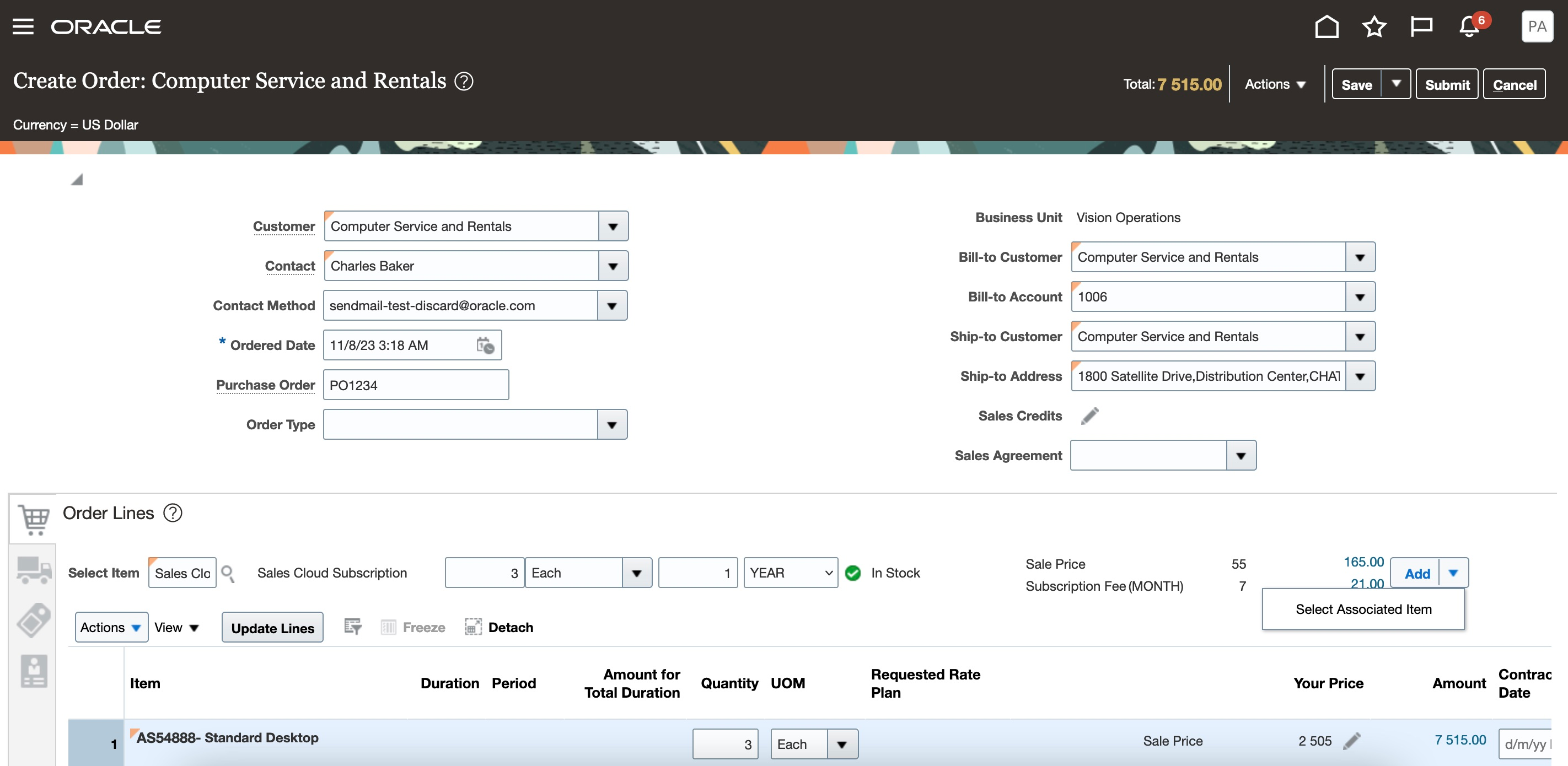Click Query By Example filter icon

(353, 627)
